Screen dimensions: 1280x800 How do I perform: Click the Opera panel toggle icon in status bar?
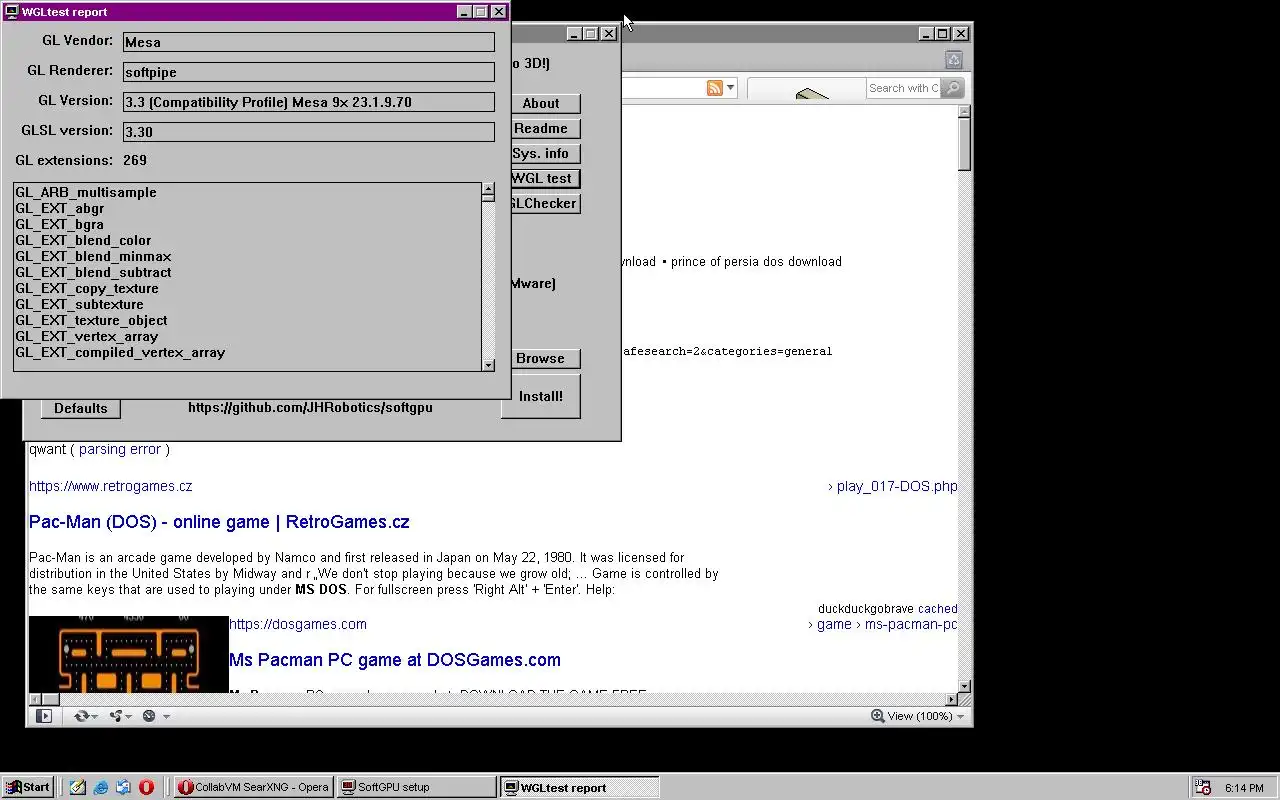pos(44,716)
